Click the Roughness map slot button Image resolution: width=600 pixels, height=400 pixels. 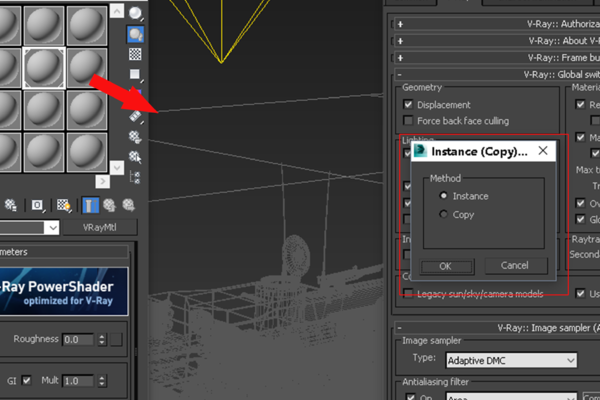coord(116,340)
